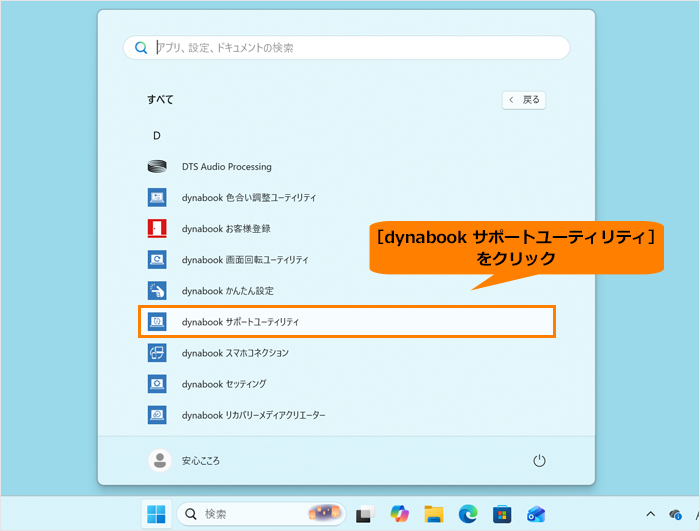Launch dynabook セッティング
Screen dimensions: 700x531
(223, 384)
